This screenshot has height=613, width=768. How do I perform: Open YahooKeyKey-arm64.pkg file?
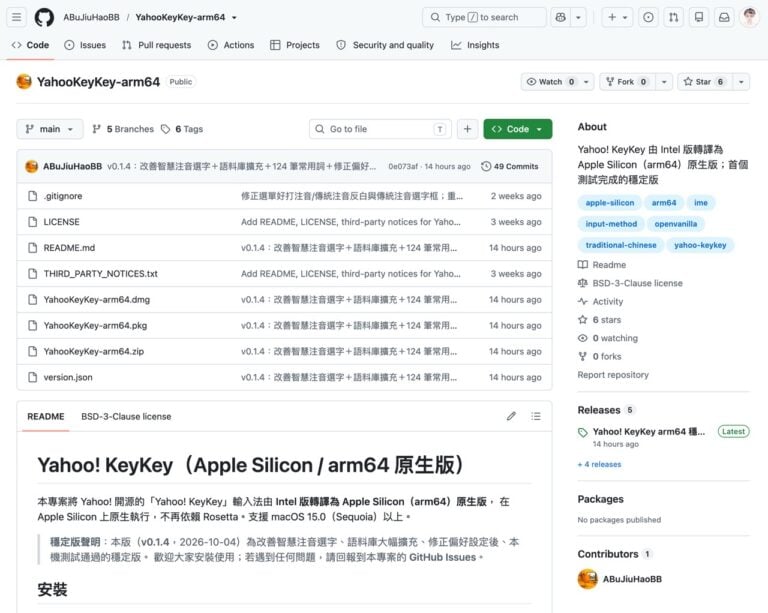95,326
